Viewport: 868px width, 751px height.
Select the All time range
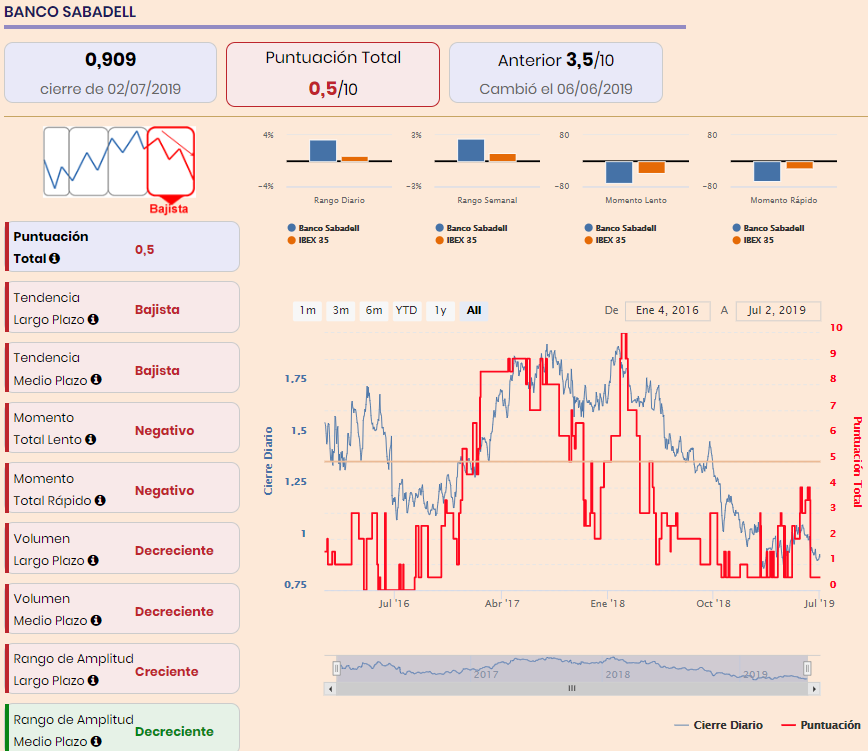(x=474, y=310)
